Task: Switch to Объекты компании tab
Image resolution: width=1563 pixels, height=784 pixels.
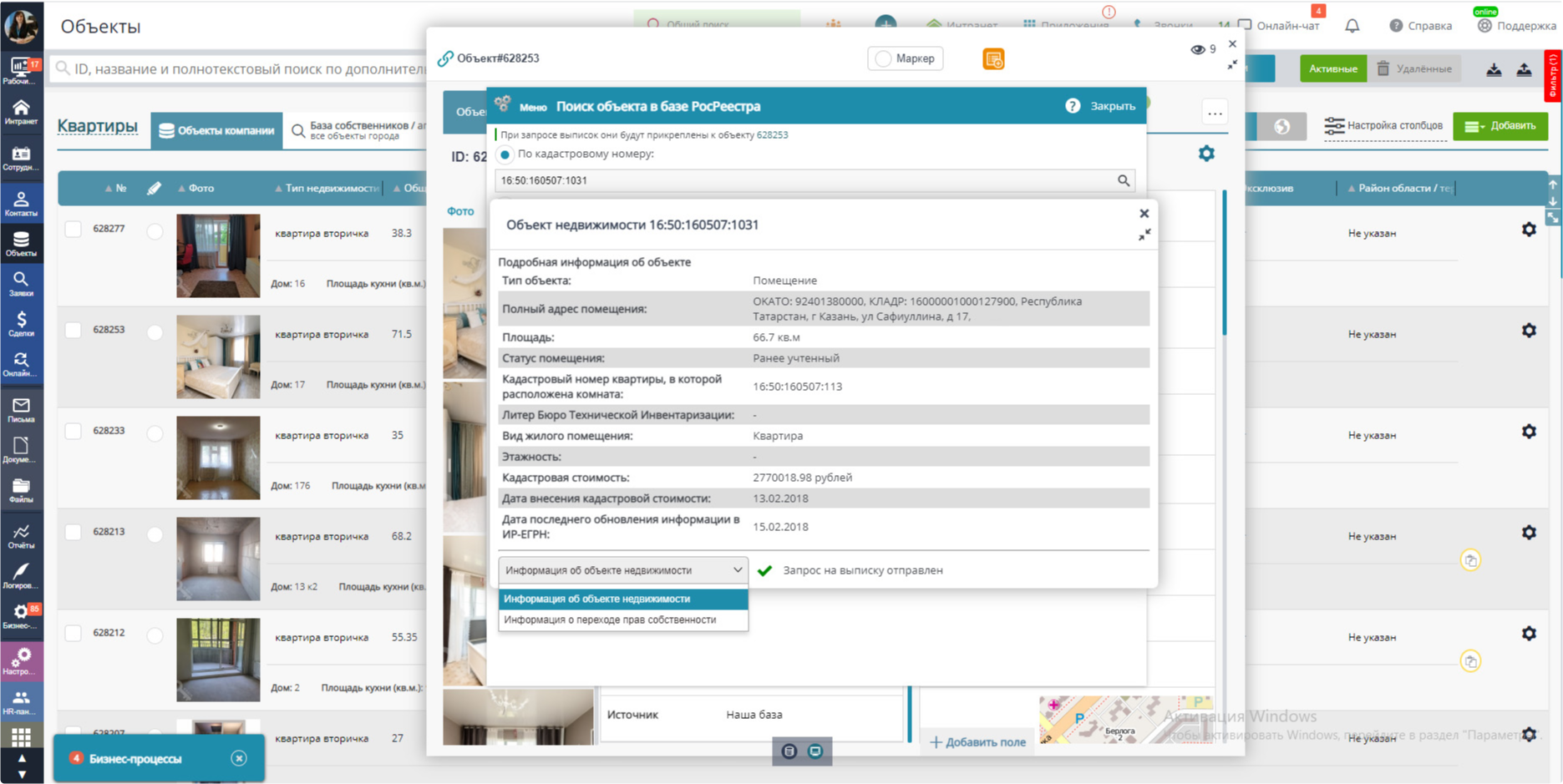Action: [x=216, y=130]
